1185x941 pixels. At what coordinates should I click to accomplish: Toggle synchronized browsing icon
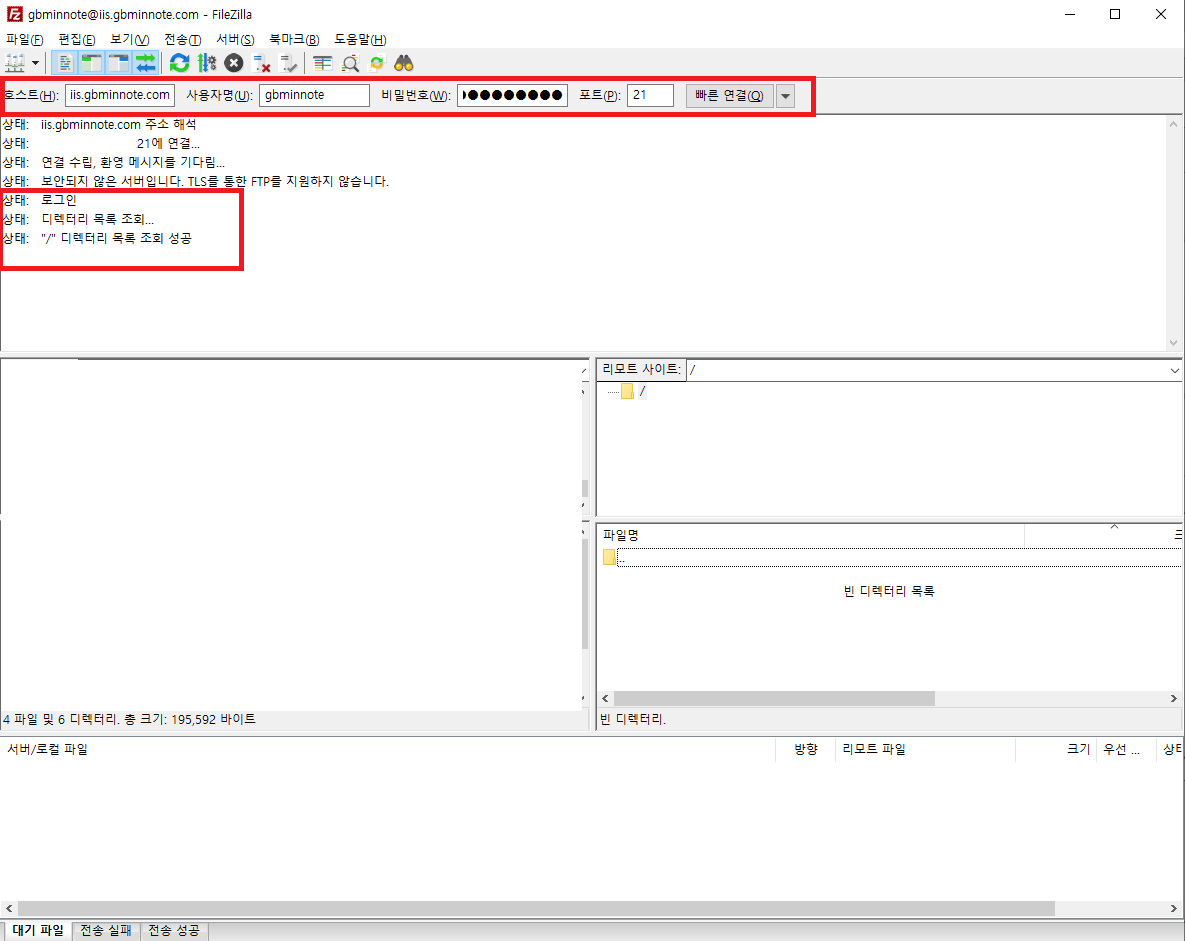tap(376, 63)
